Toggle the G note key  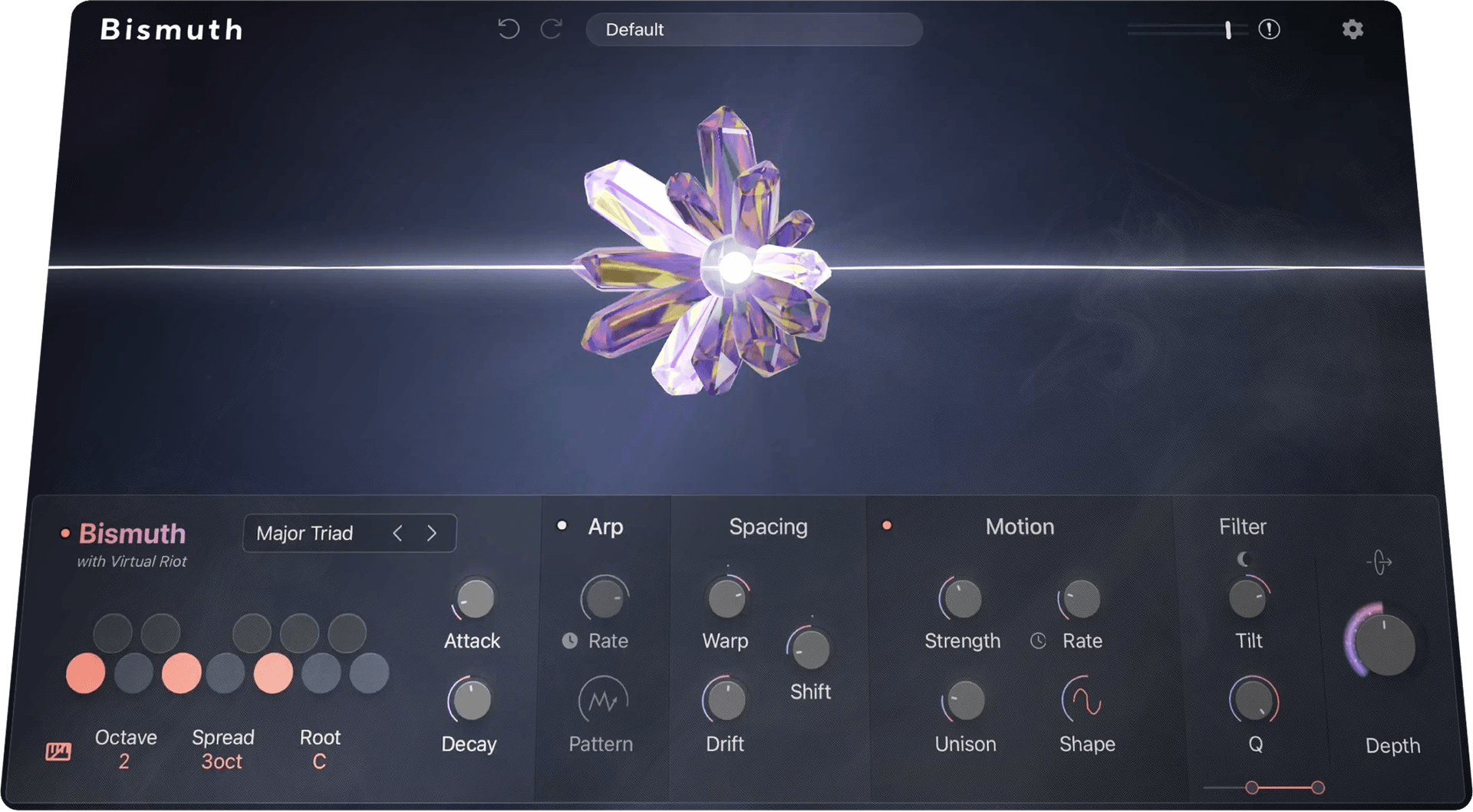[x=273, y=673]
